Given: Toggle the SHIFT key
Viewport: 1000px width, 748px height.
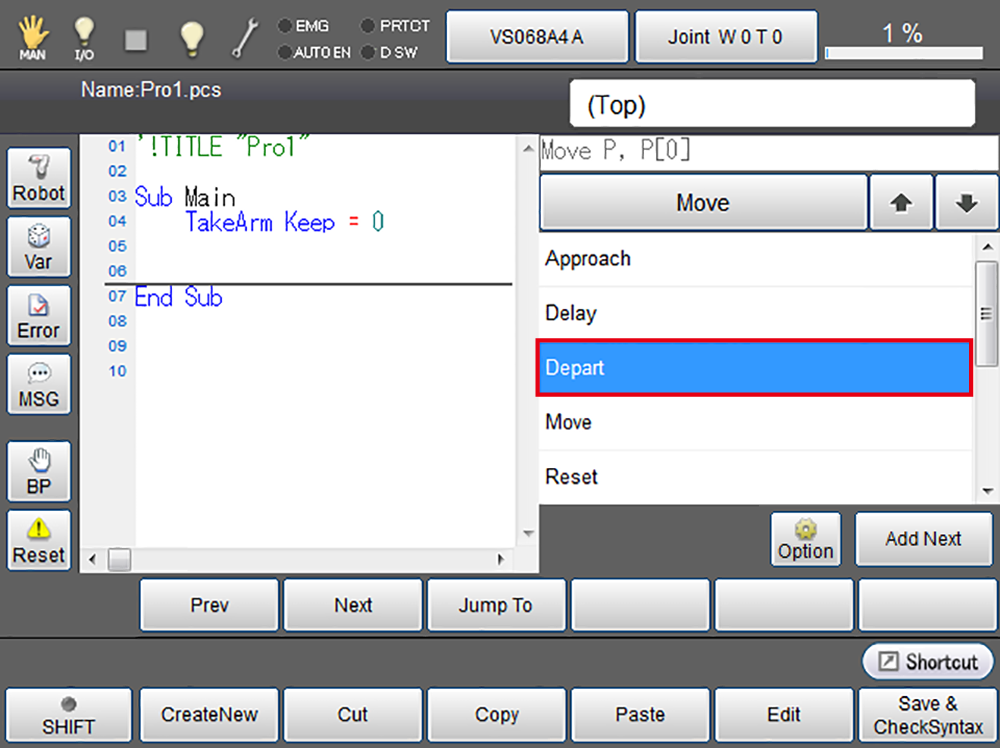Looking at the screenshot, I should (x=68, y=716).
